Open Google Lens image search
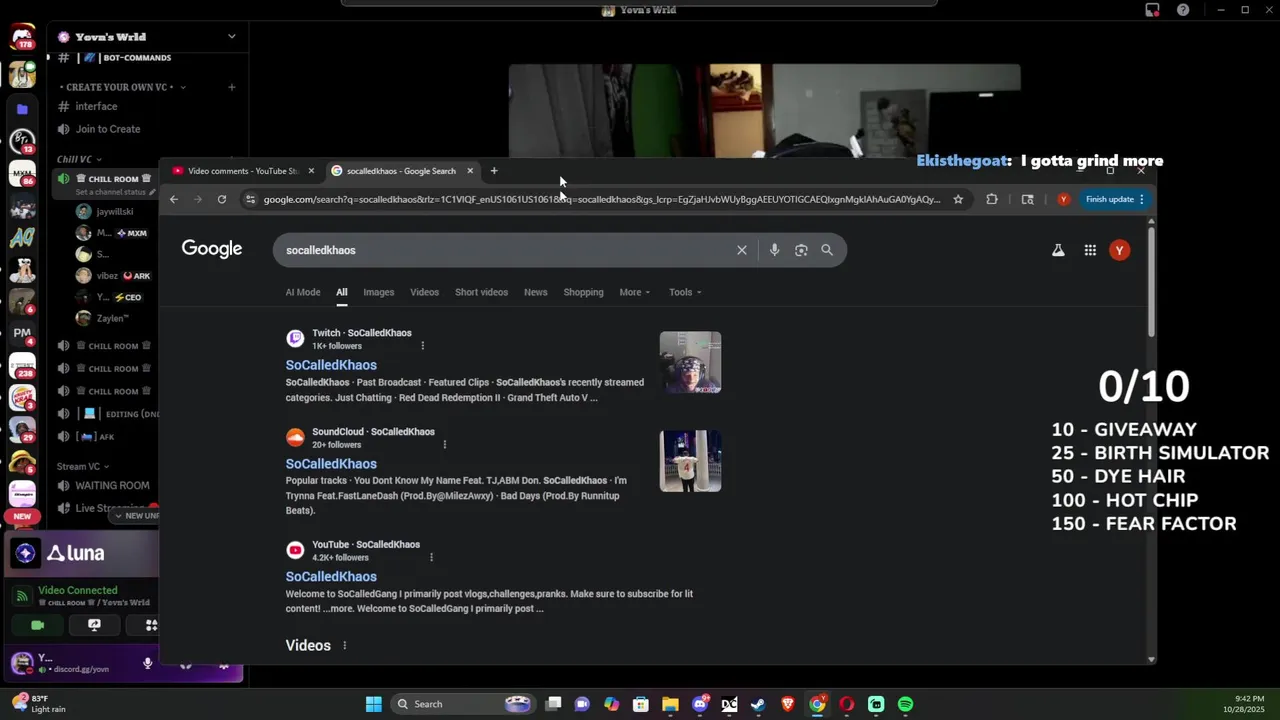The height and width of the screenshot is (720, 1280). 801,250
